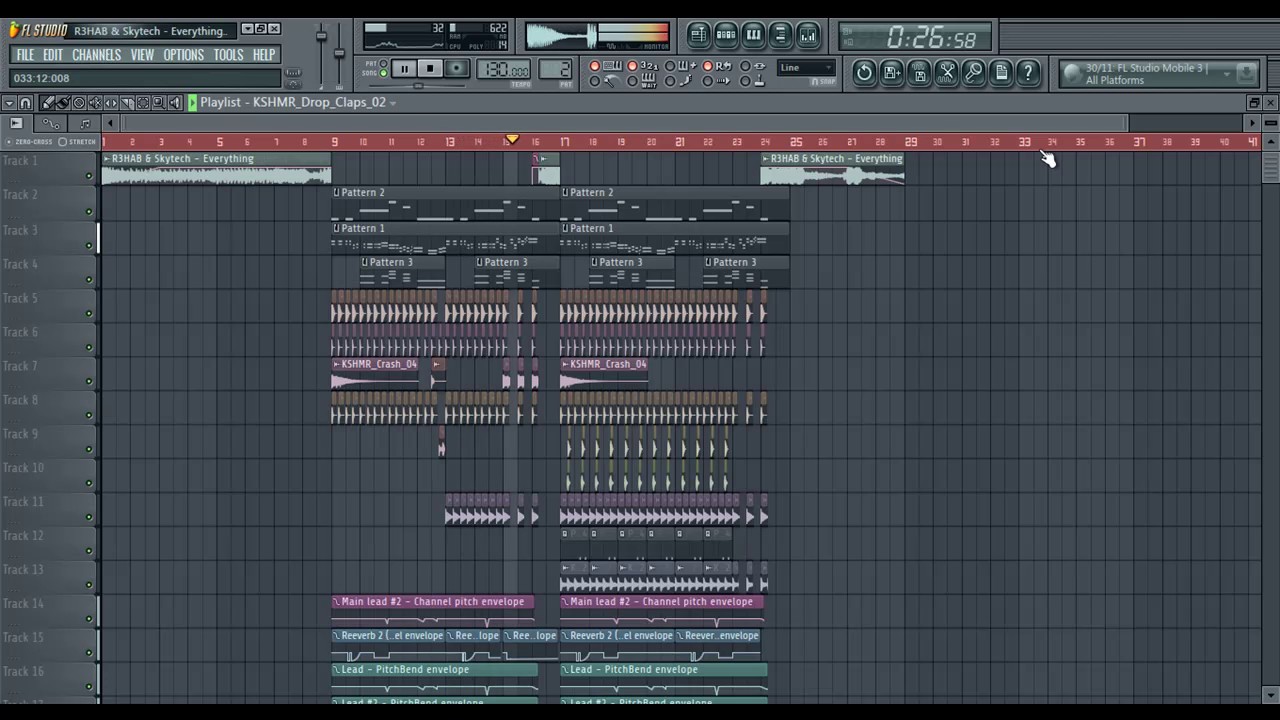
Task: Click the song position slider under transport
Action: pos(416,86)
